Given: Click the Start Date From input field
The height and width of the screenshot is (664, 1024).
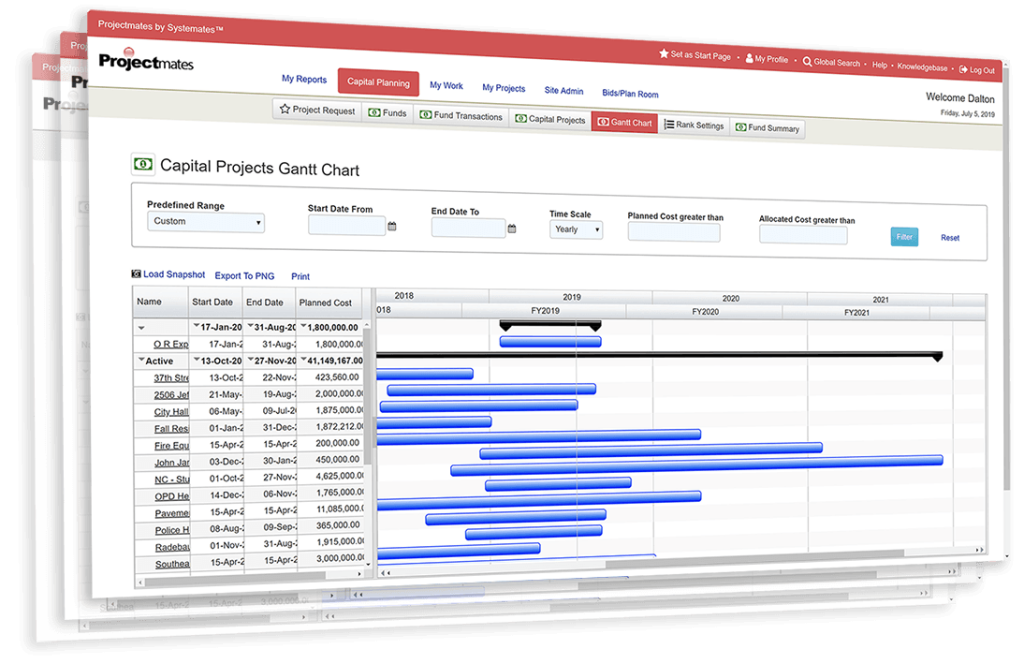Looking at the screenshot, I should pyautogui.click(x=347, y=225).
